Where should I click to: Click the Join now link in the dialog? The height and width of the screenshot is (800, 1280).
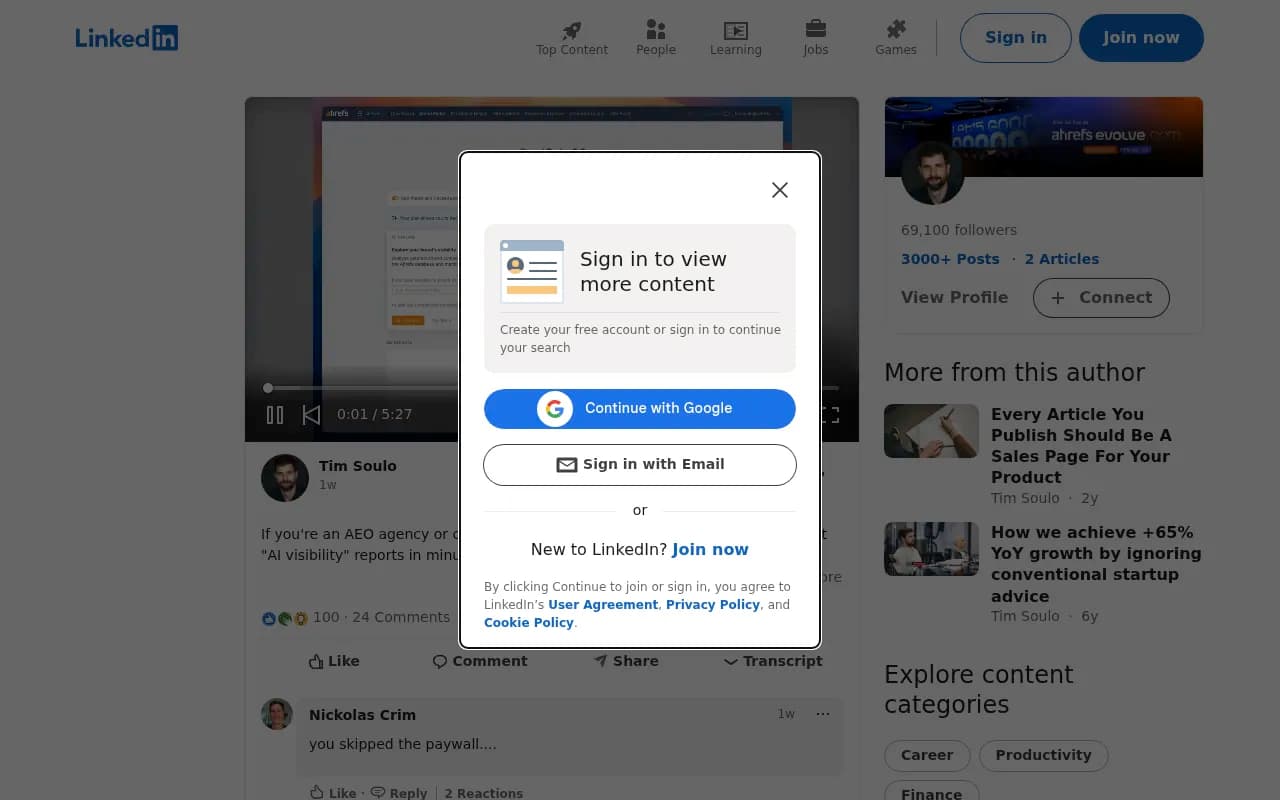pos(710,549)
